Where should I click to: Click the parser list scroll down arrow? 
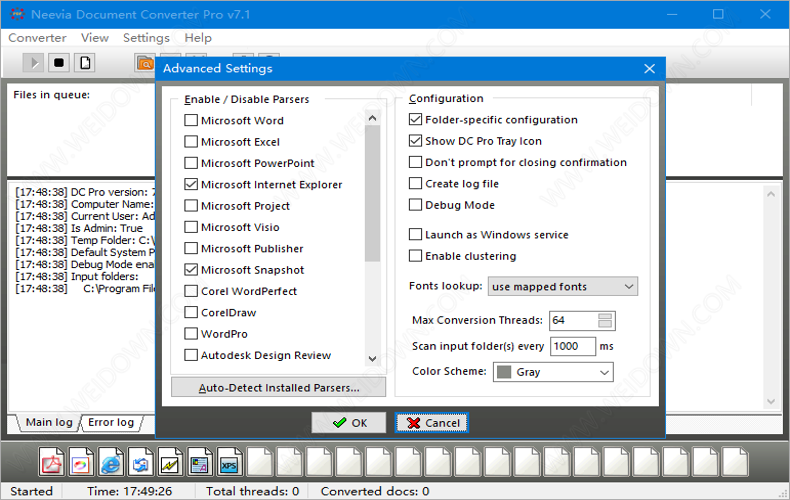point(372,358)
